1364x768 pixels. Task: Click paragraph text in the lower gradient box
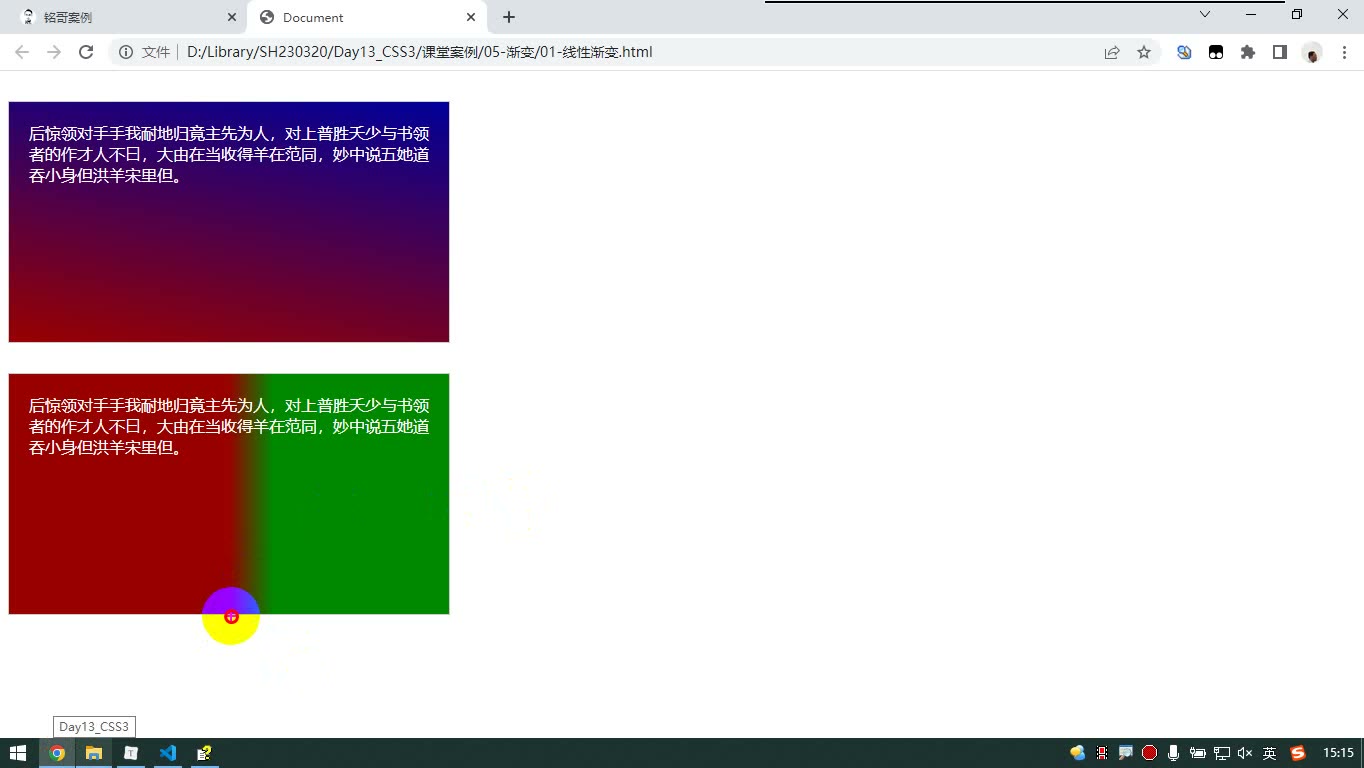point(229,427)
